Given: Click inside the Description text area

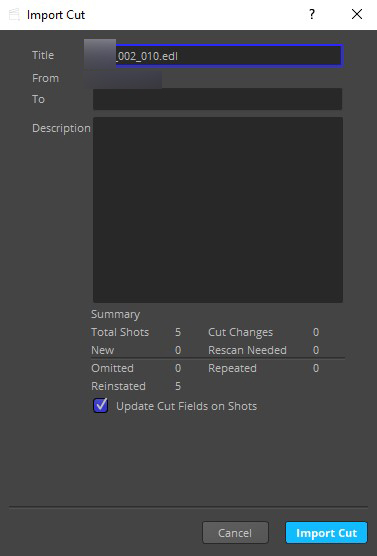Looking at the screenshot, I should click(x=218, y=210).
